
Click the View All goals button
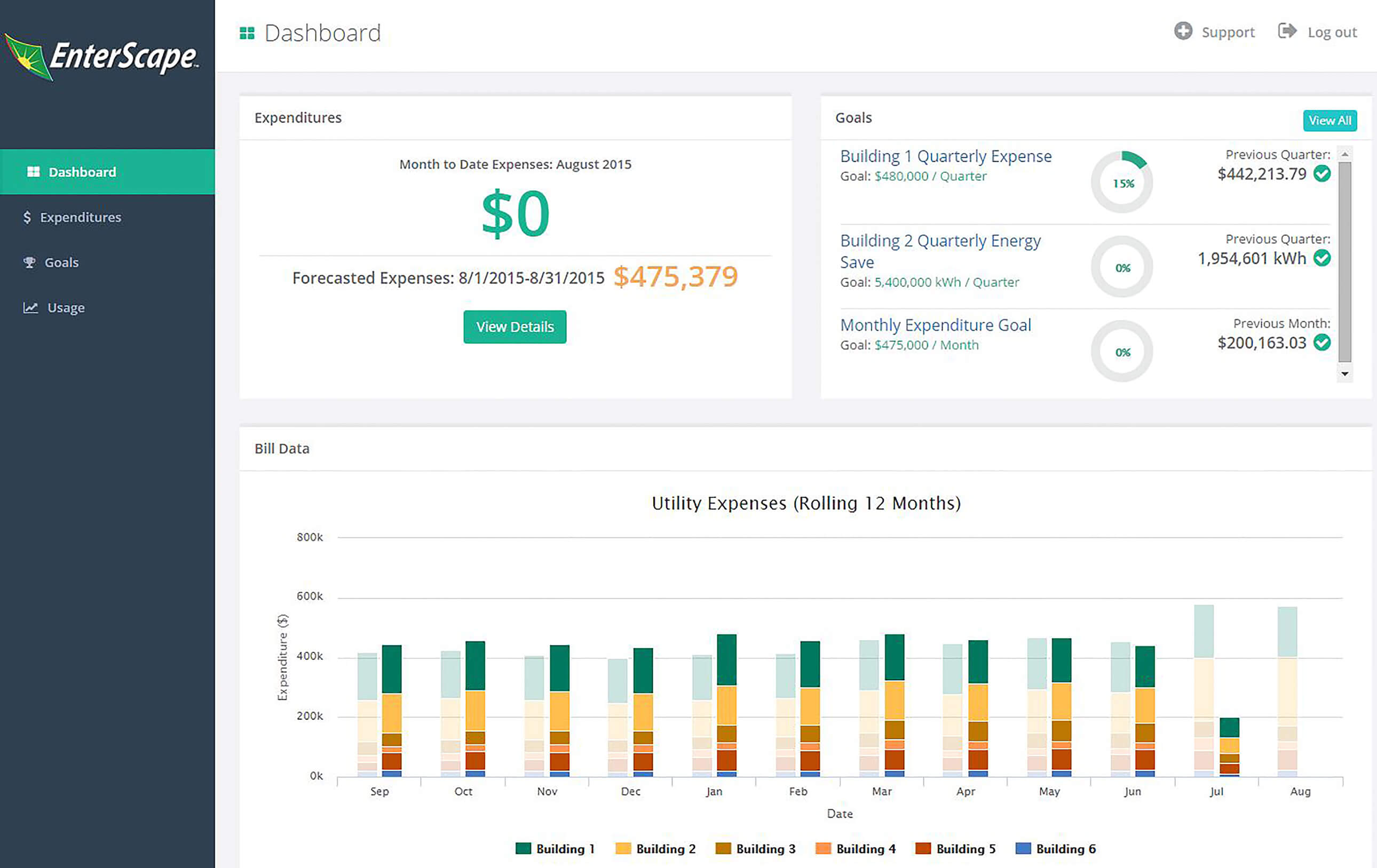(x=1329, y=121)
